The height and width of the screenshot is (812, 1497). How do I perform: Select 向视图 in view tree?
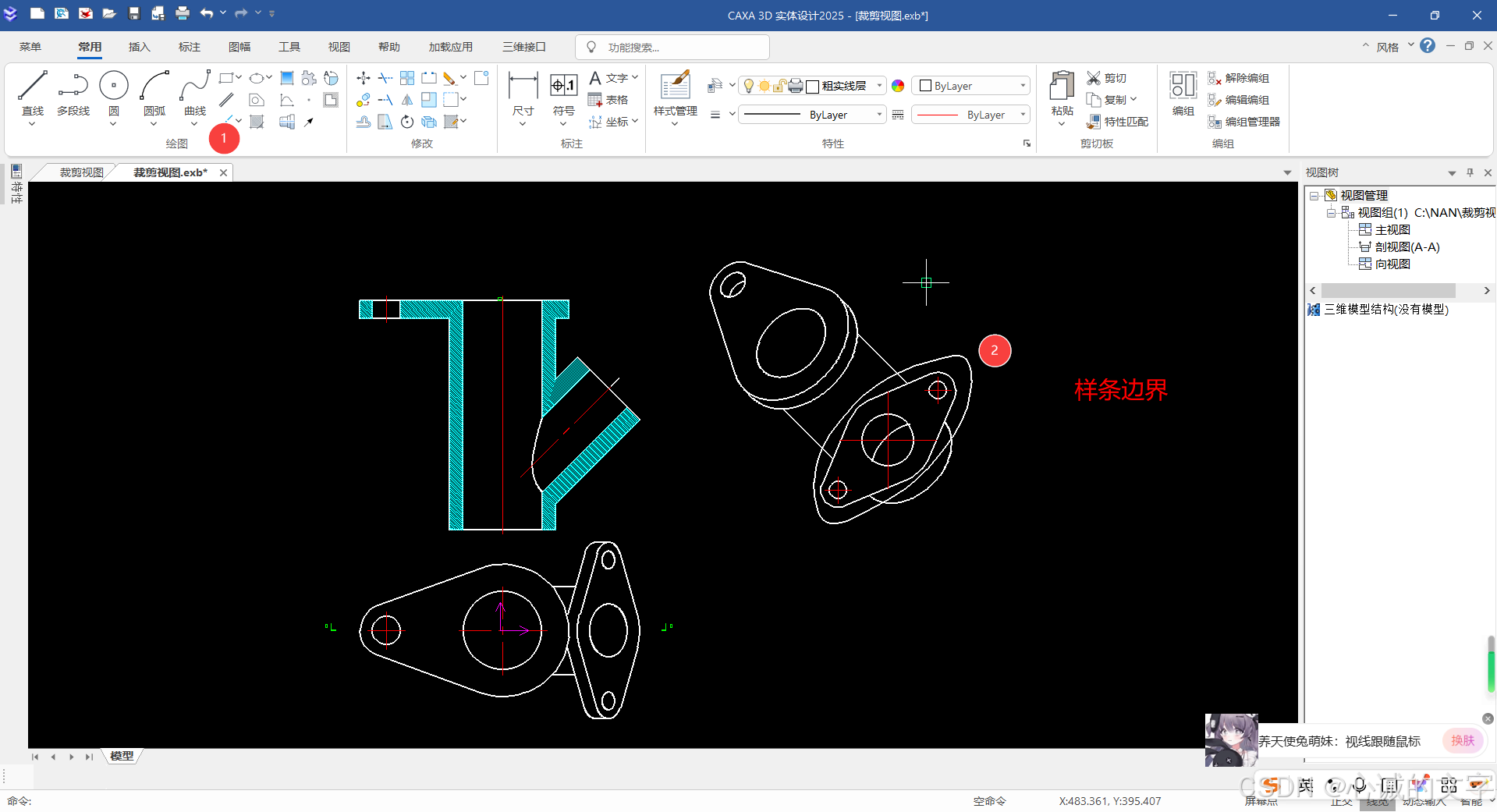pyautogui.click(x=1392, y=264)
